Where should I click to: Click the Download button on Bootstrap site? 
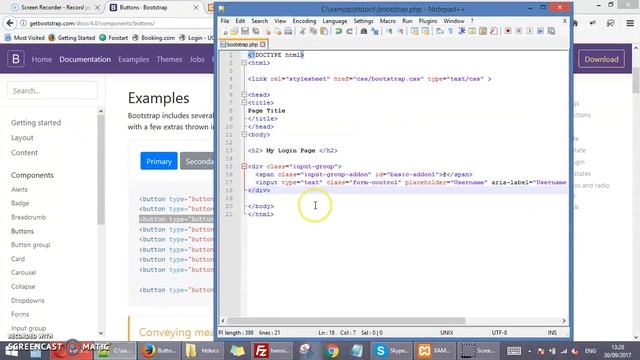[x=601, y=59]
